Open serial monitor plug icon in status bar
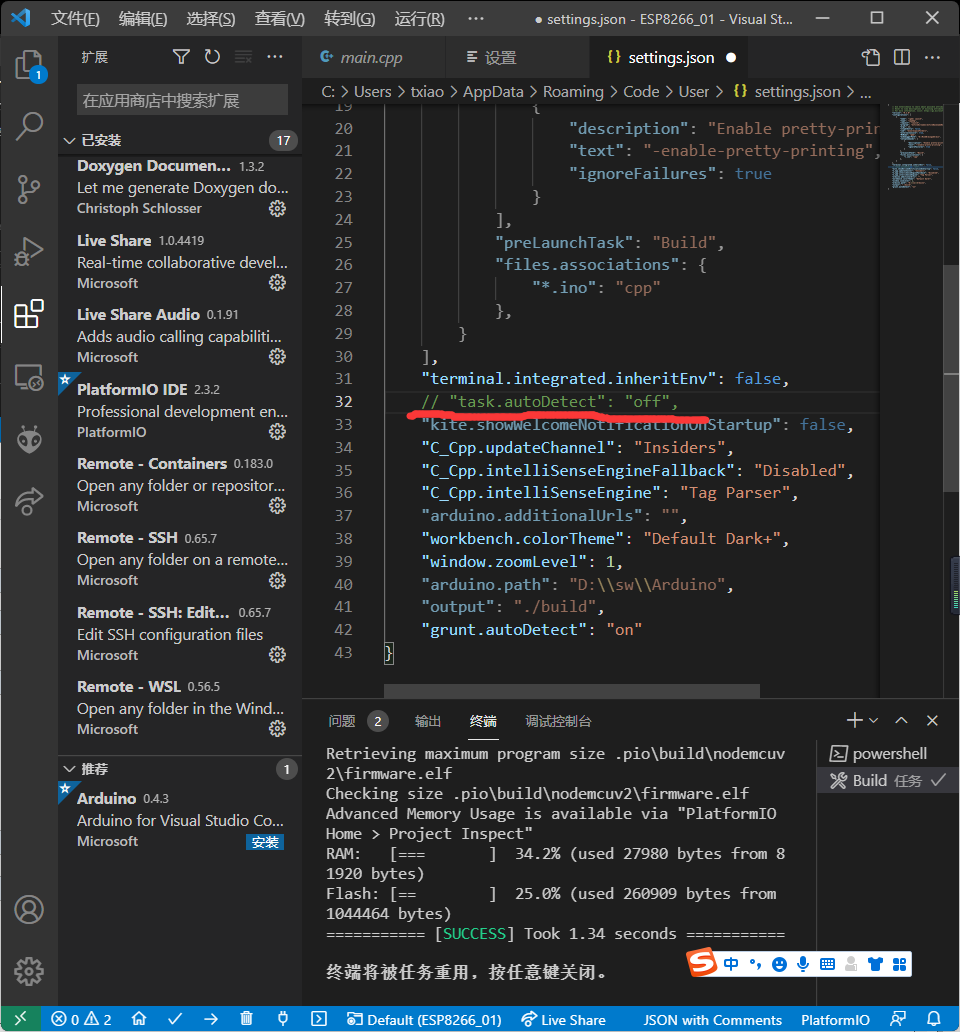 (283, 1019)
